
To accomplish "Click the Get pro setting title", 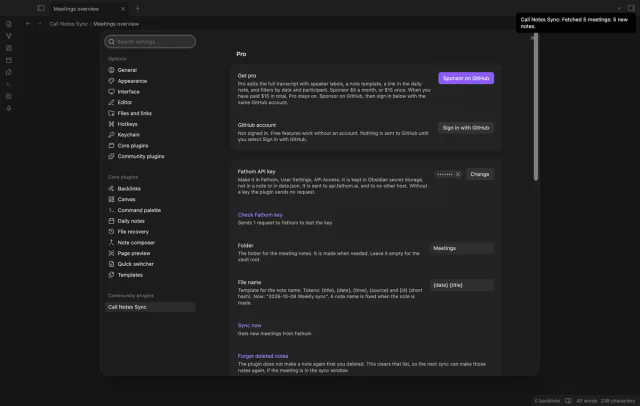I will [x=247, y=75].
